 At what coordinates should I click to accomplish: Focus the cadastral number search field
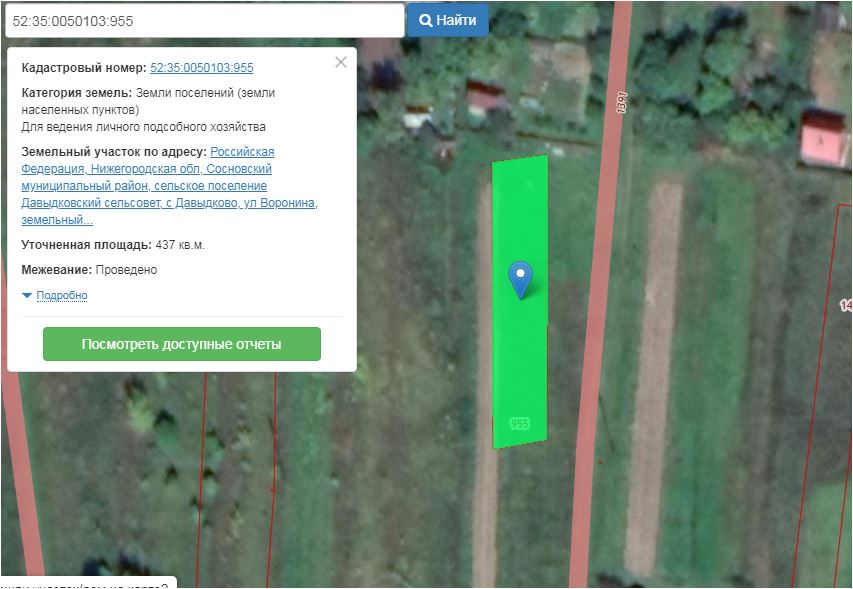point(205,21)
